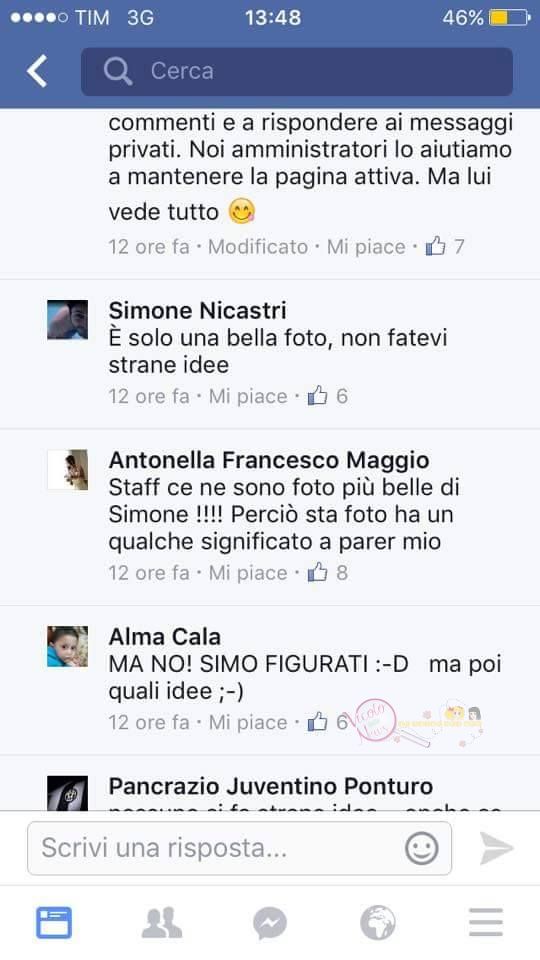Screen dimensions: 540x960
Task: Open Simone Nicastri's profile name
Action: 197,310
